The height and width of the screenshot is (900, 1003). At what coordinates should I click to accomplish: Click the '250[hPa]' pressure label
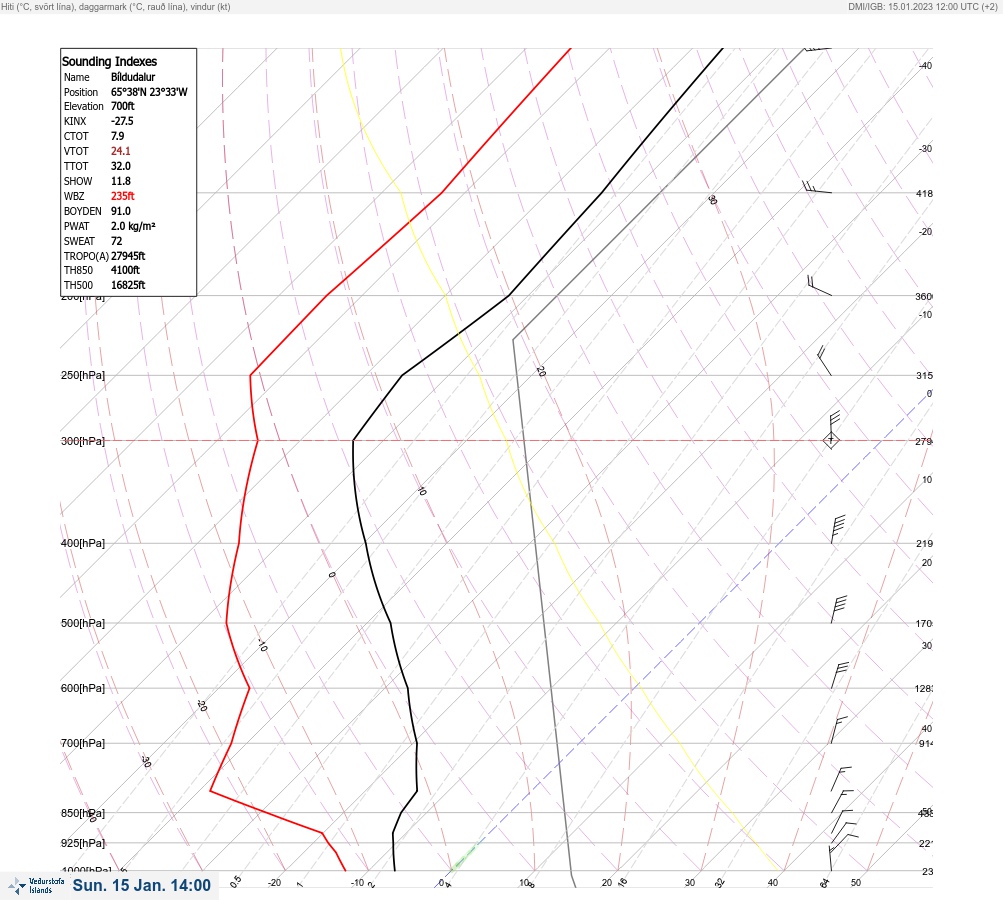point(83,375)
